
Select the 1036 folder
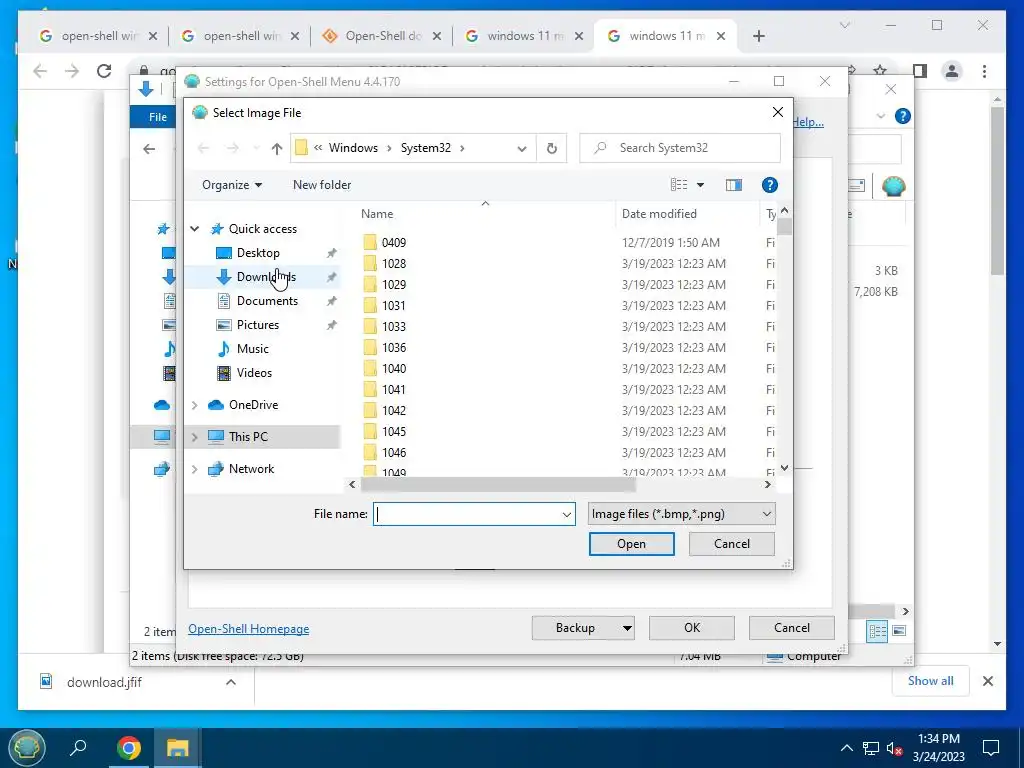394,347
